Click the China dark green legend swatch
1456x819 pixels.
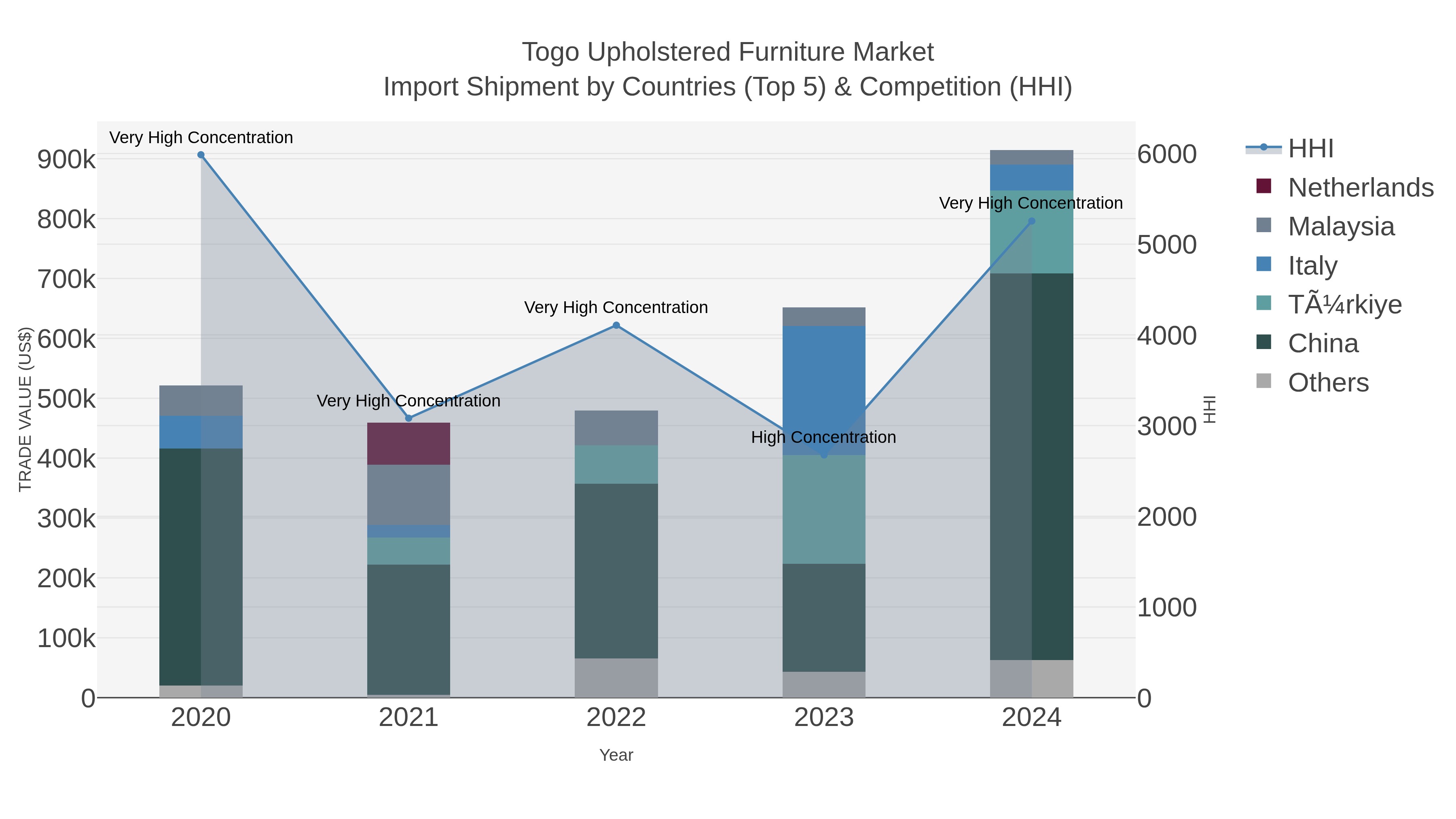1264,342
